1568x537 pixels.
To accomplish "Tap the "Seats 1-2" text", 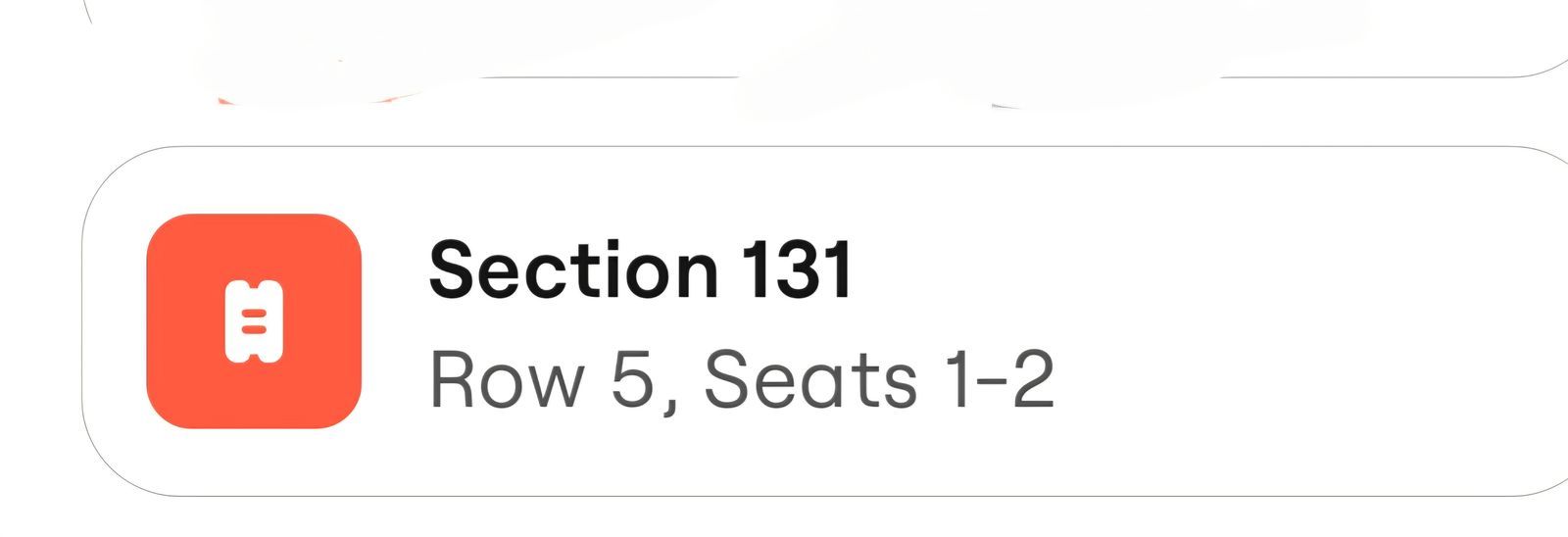I will 878,380.
